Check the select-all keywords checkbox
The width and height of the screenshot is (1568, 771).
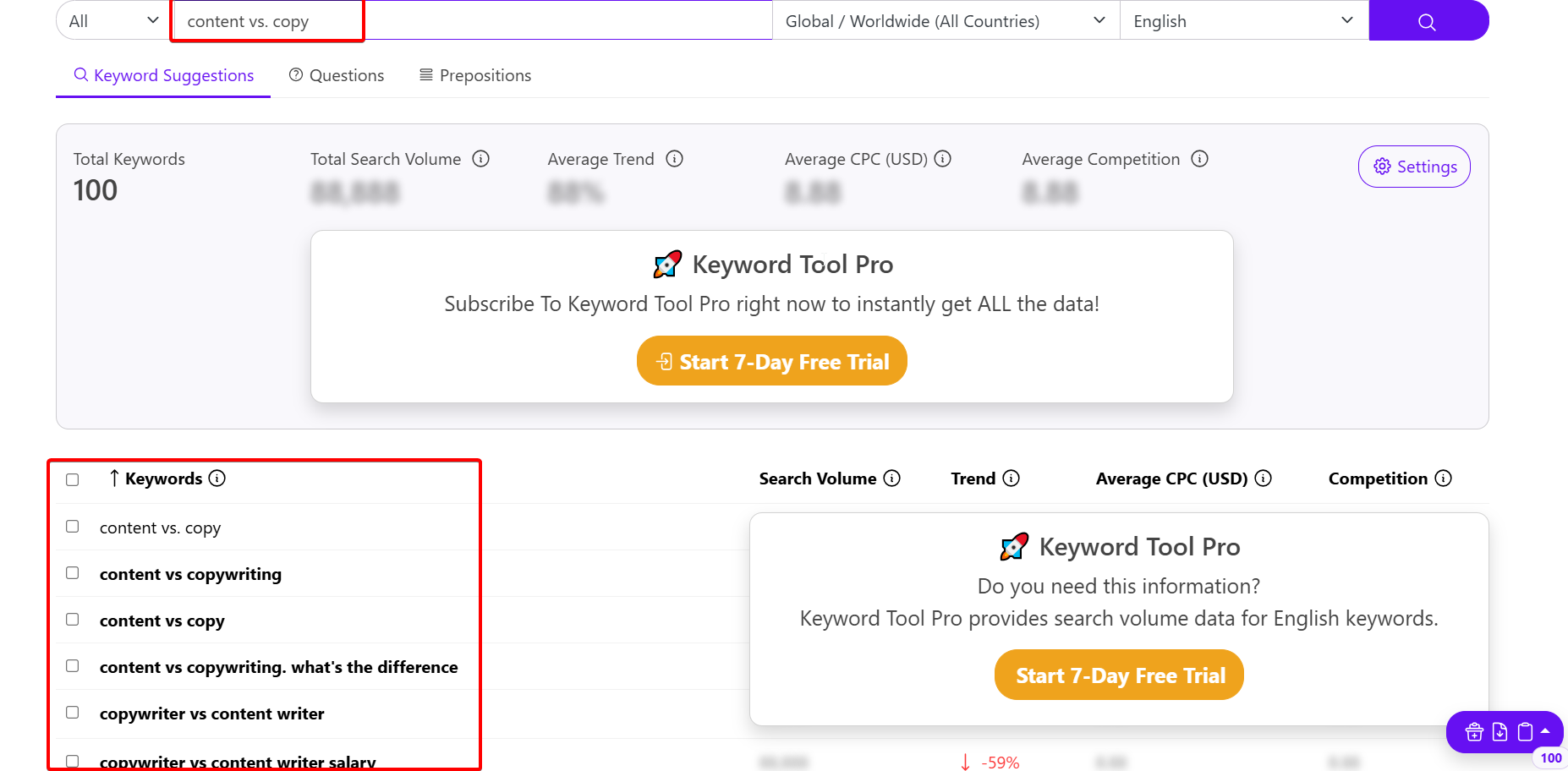[72, 479]
